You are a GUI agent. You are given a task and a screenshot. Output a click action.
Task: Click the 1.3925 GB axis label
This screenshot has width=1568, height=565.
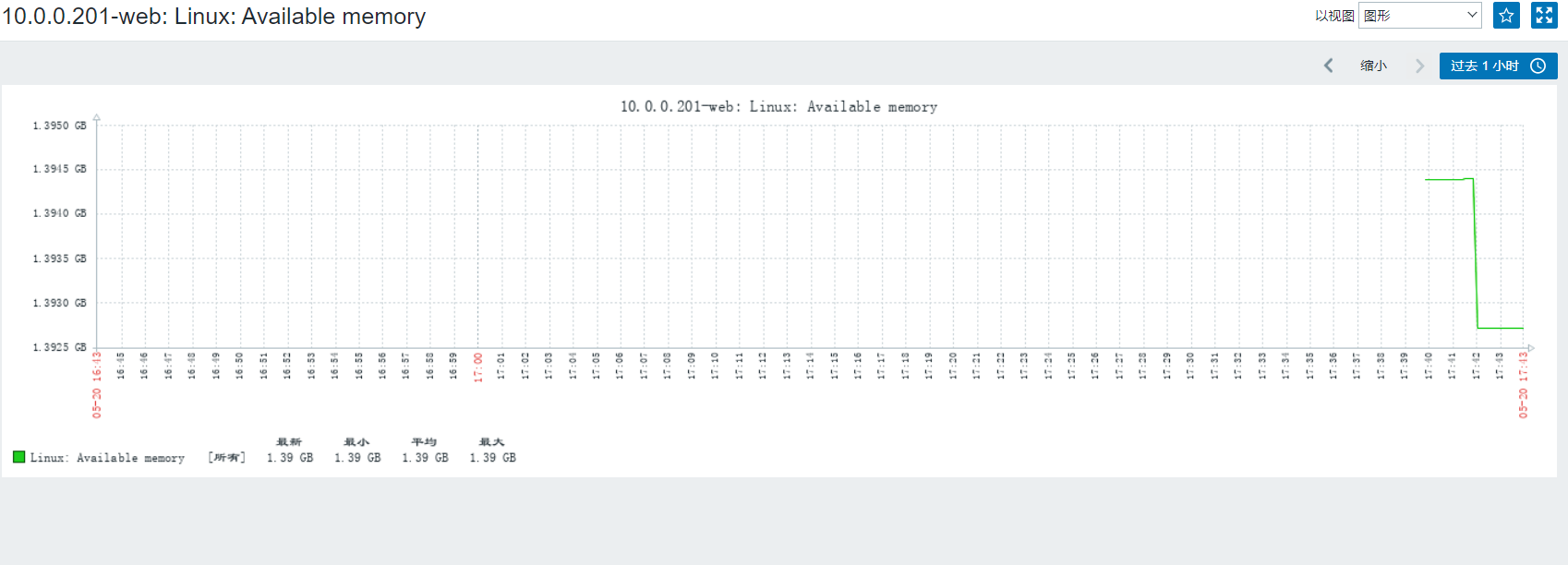coord(59,347)
